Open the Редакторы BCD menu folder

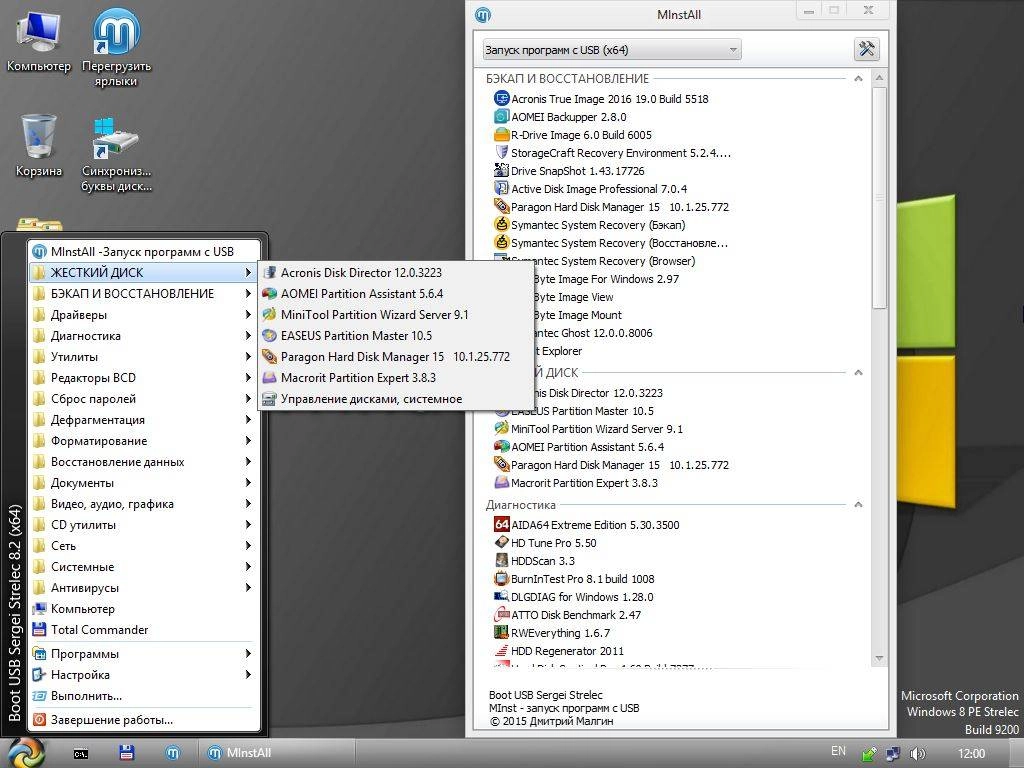(143, 377)
